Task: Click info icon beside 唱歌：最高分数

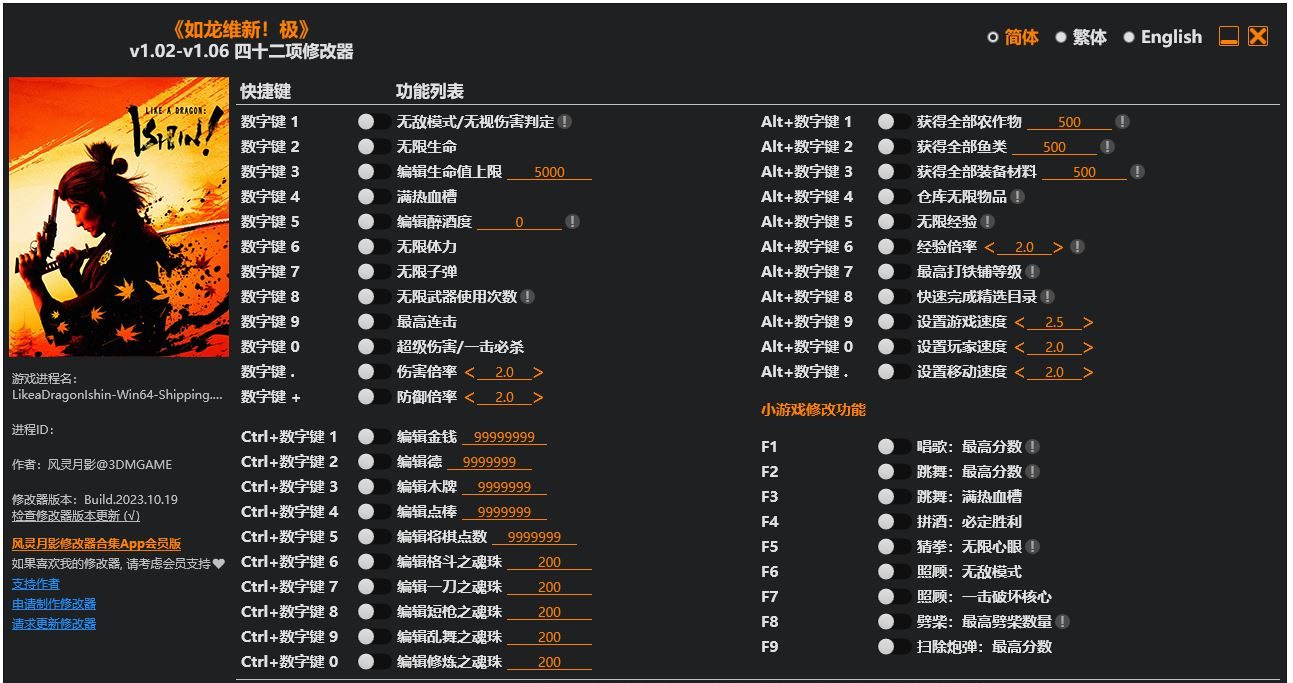Action: click(1032, 447)
